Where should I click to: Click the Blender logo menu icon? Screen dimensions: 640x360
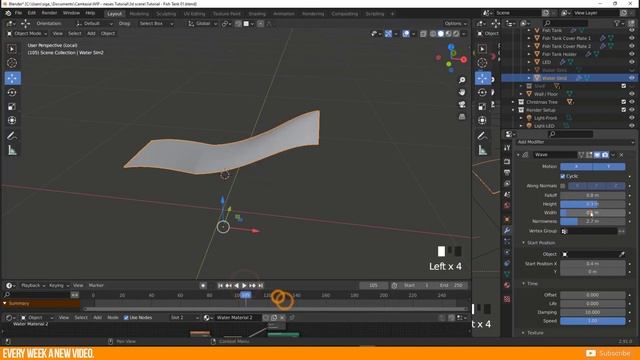(x=8, y=13)
